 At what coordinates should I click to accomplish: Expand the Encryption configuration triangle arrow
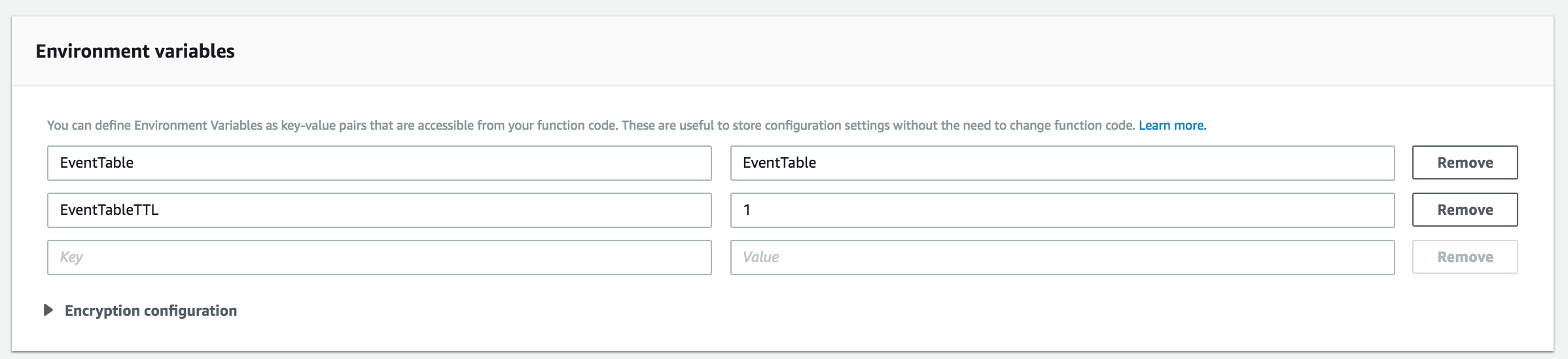coord(48,311)
